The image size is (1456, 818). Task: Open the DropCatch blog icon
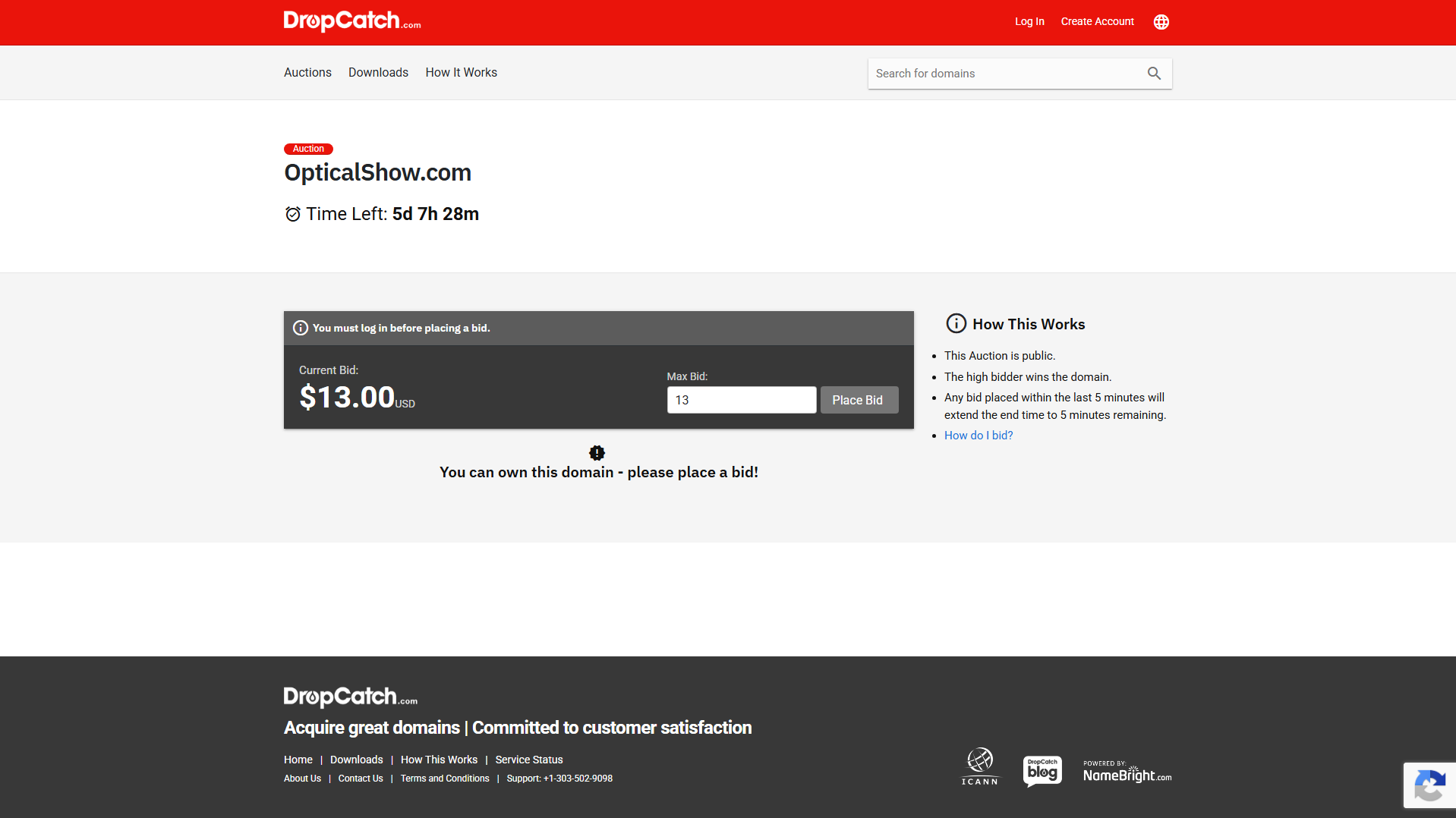(1042, 771)
